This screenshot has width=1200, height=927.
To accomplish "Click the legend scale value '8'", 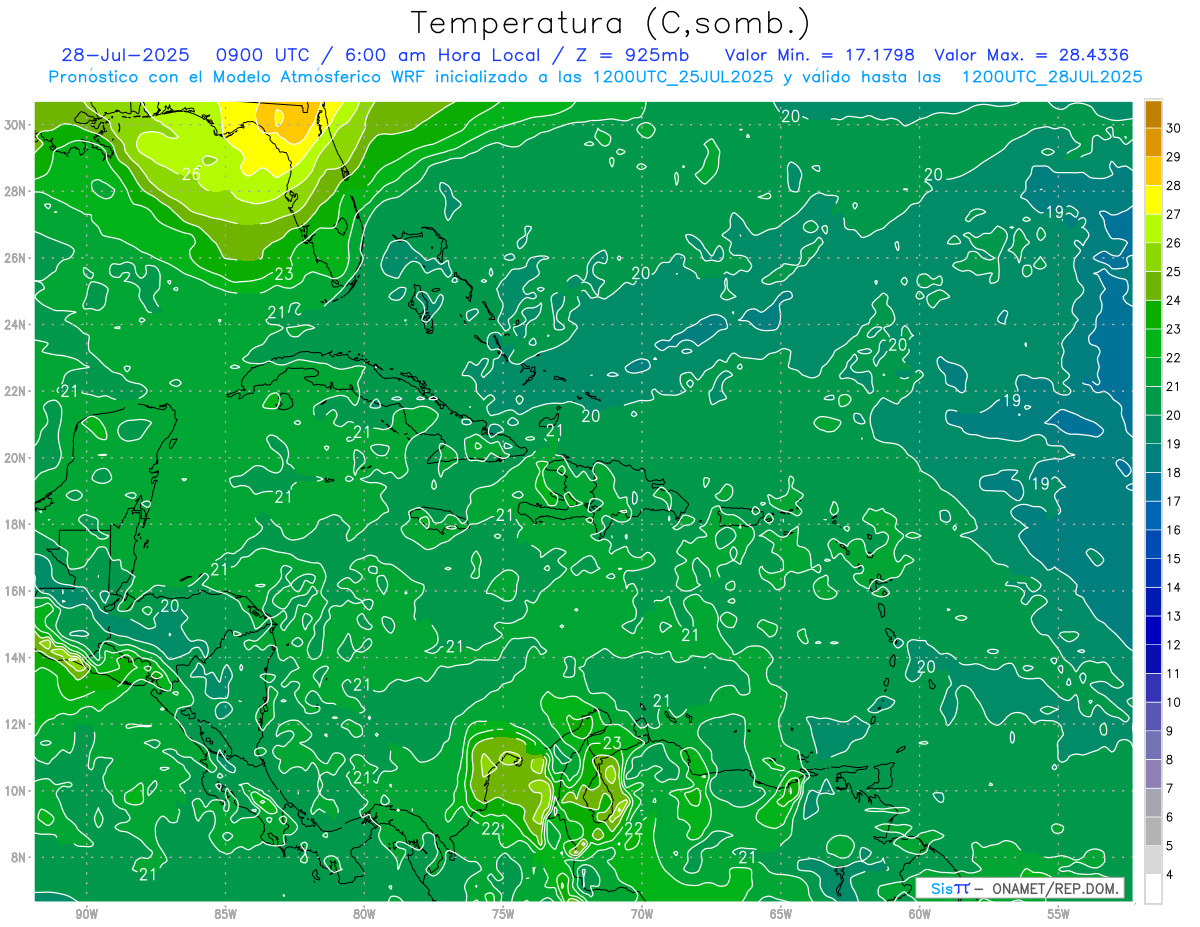I will pos(1171,760).
